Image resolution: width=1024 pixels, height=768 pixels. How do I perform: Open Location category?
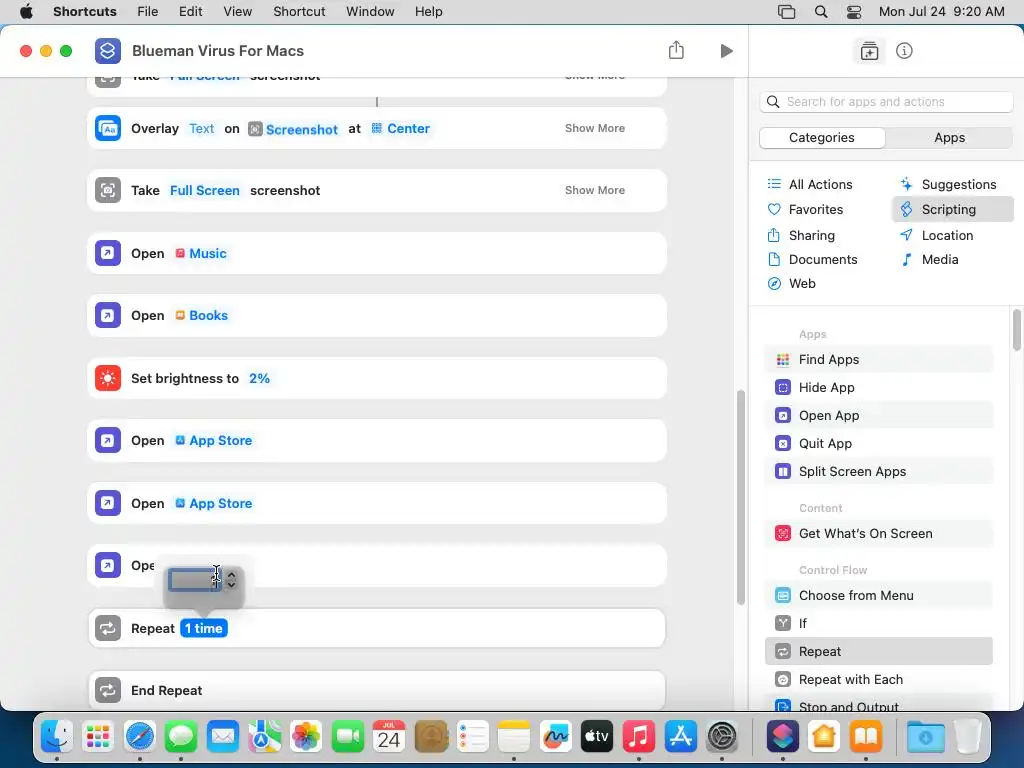(936, 235)
